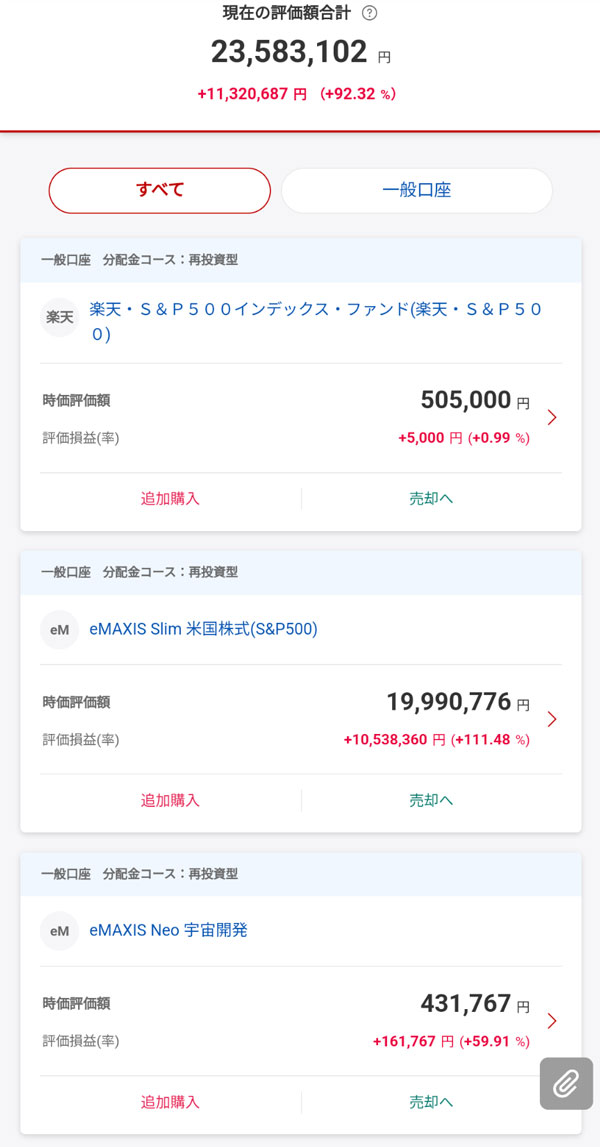Expand details arrow for 楽天 S&P500 fund
The width and height of the screenshot is (600, 1147).
point(552,417)
